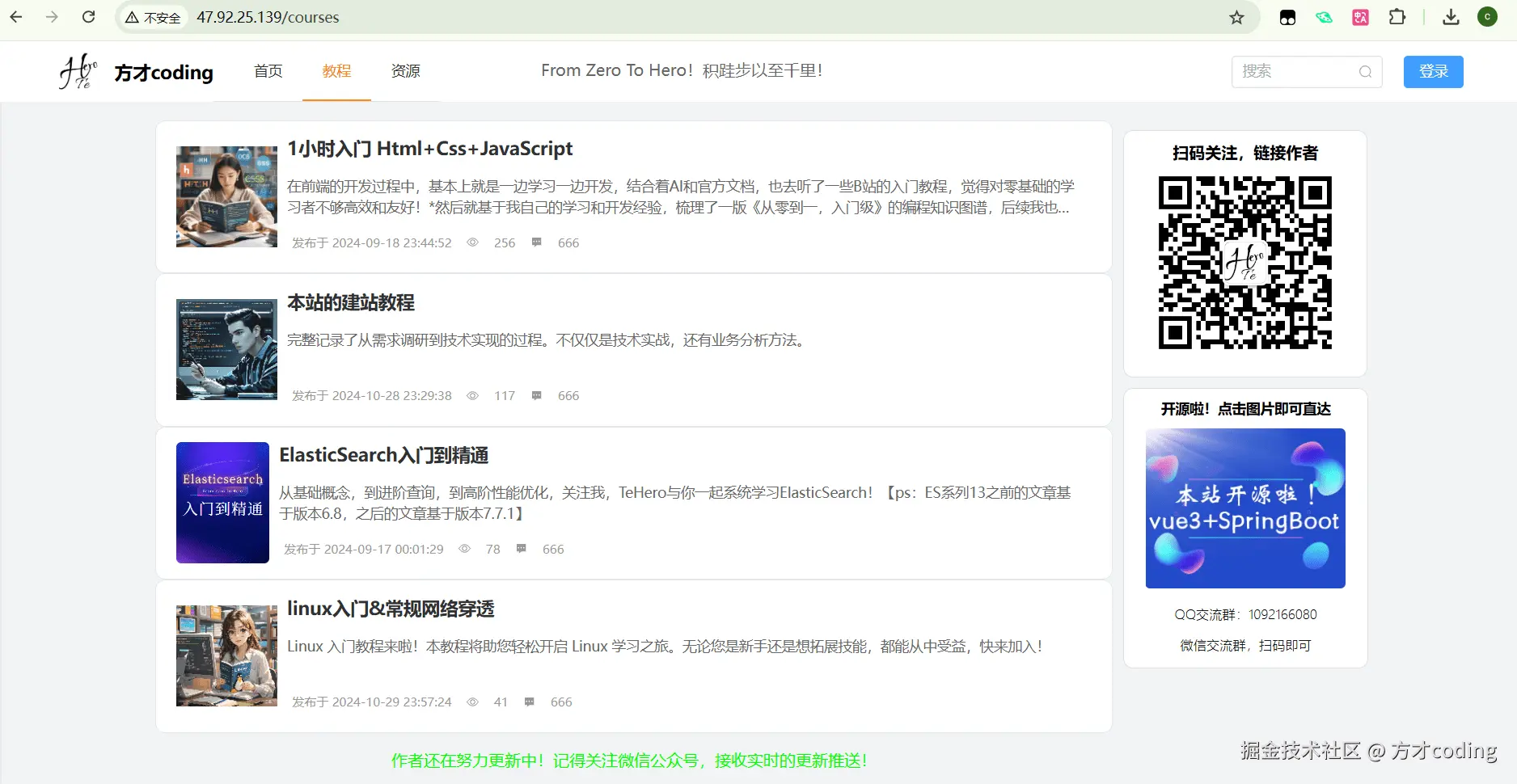Open the Html+Css+JavaScript course thumbnail
The height and width of the screenshot is (784, 1517).
[x=226, y=196]
